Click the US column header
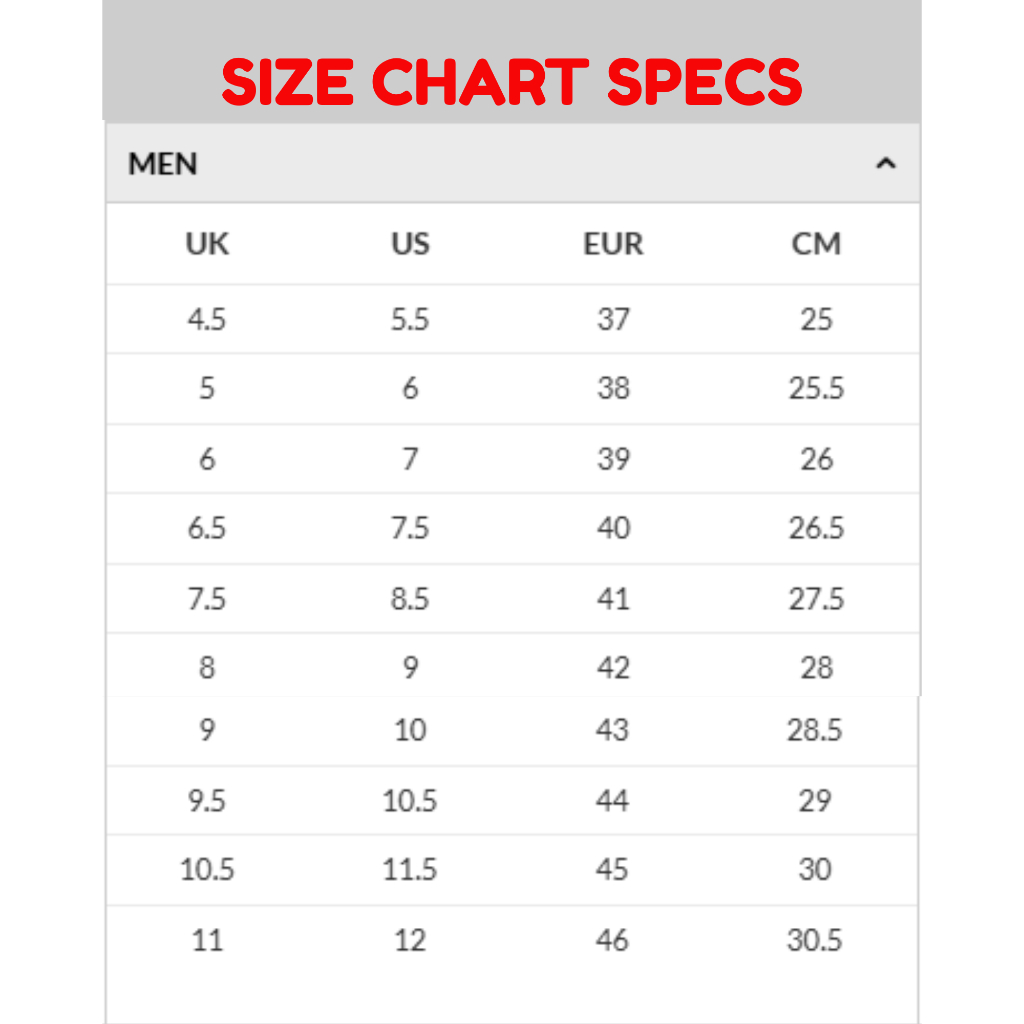This screenshot has height=1024, width=1024. tap(410, 244)
